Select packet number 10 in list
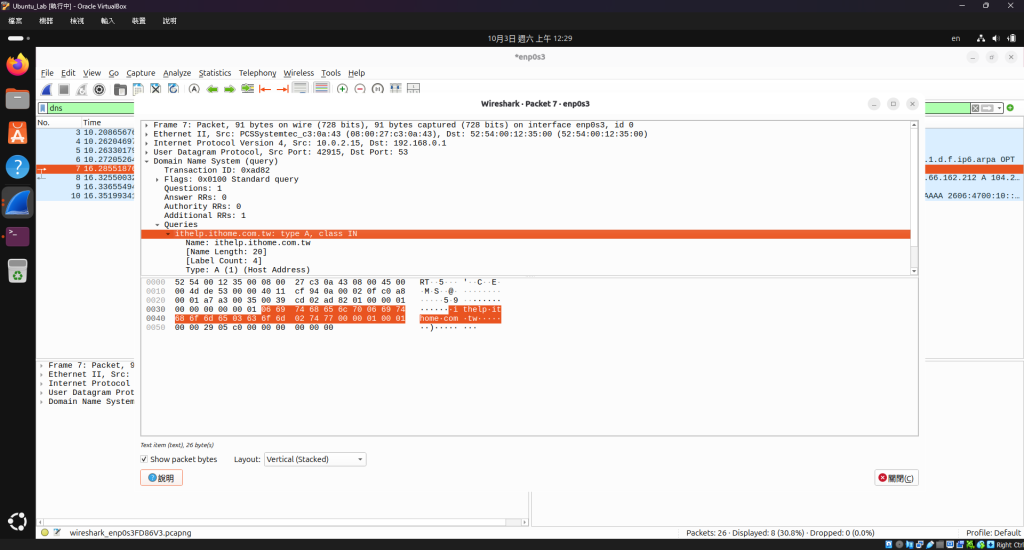1024x550 pixels. pyautogui.click(x=86, y=195)
